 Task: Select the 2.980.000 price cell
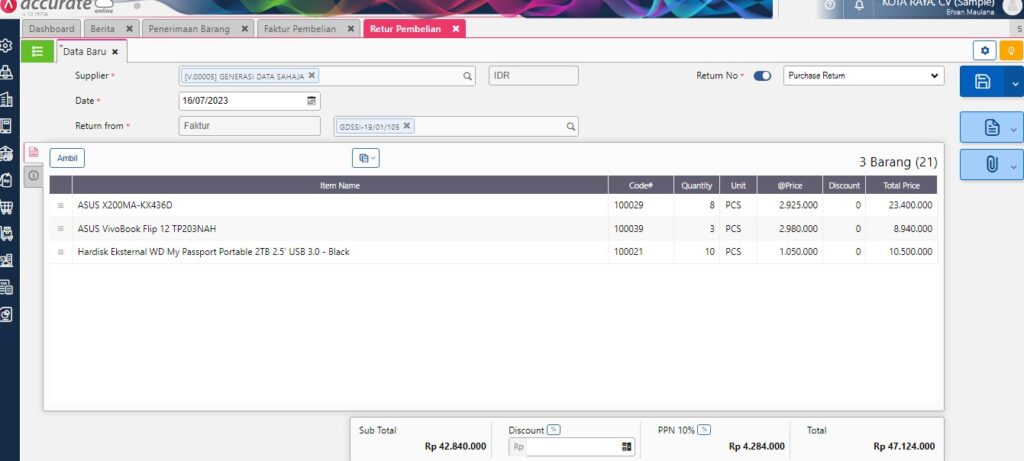790,229
